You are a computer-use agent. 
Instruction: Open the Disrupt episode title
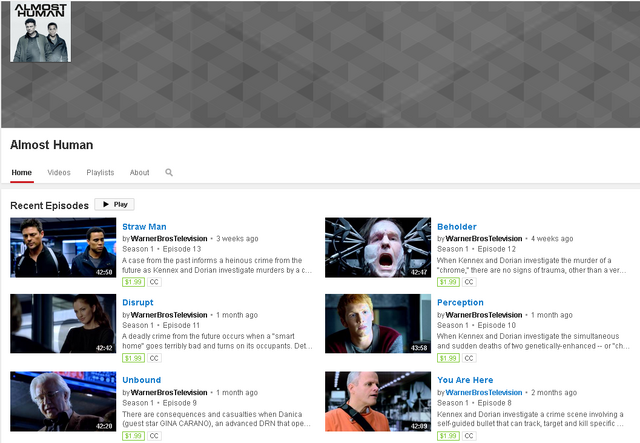(x=138, y=303)
